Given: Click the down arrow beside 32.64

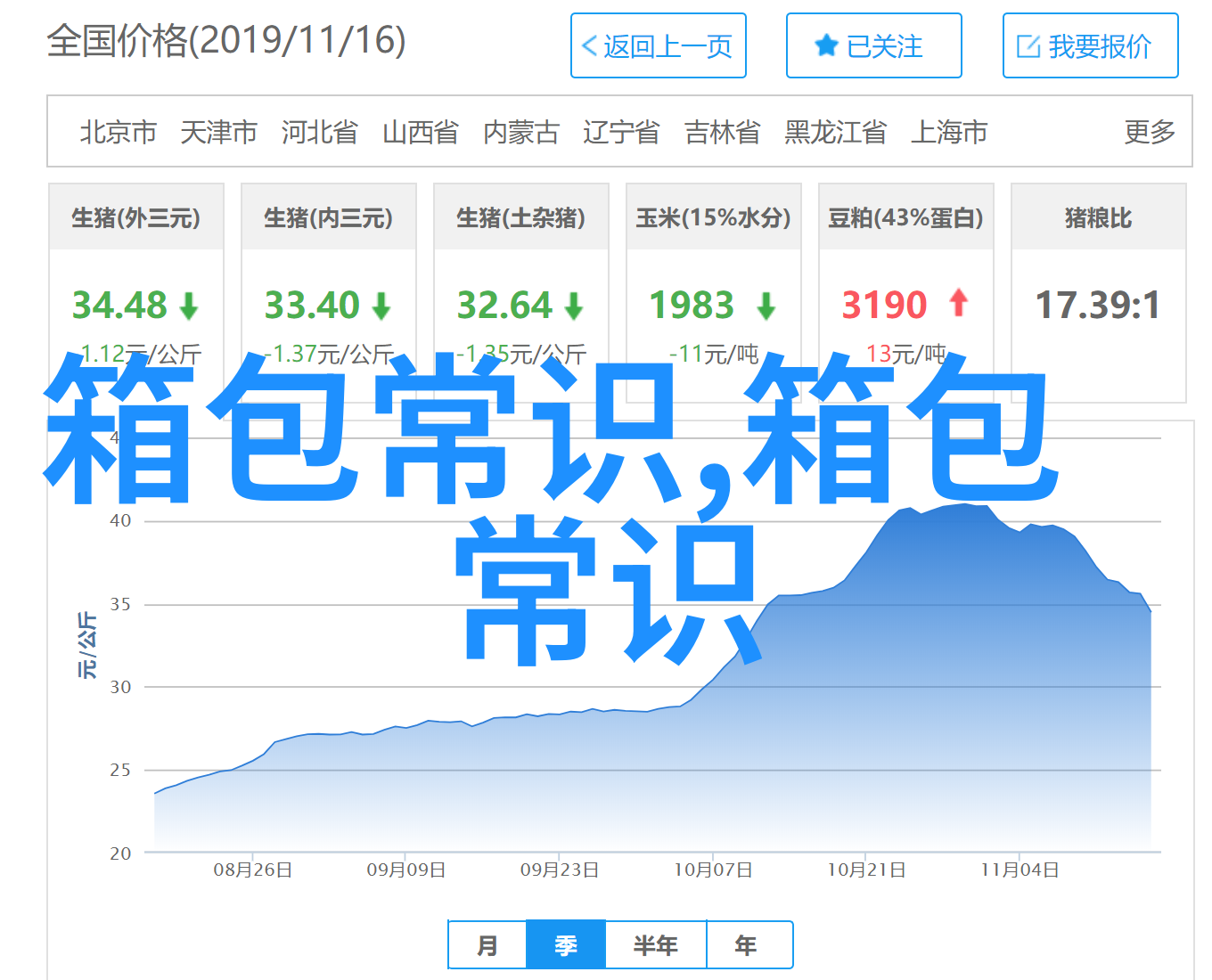Looking at the screenshot, I should pos(574,306).
